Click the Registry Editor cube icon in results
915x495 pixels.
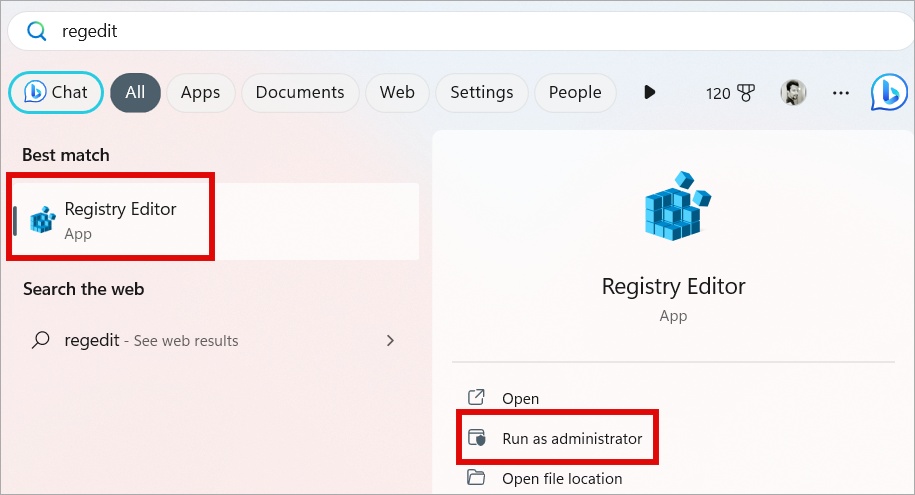tap(43, 221)
